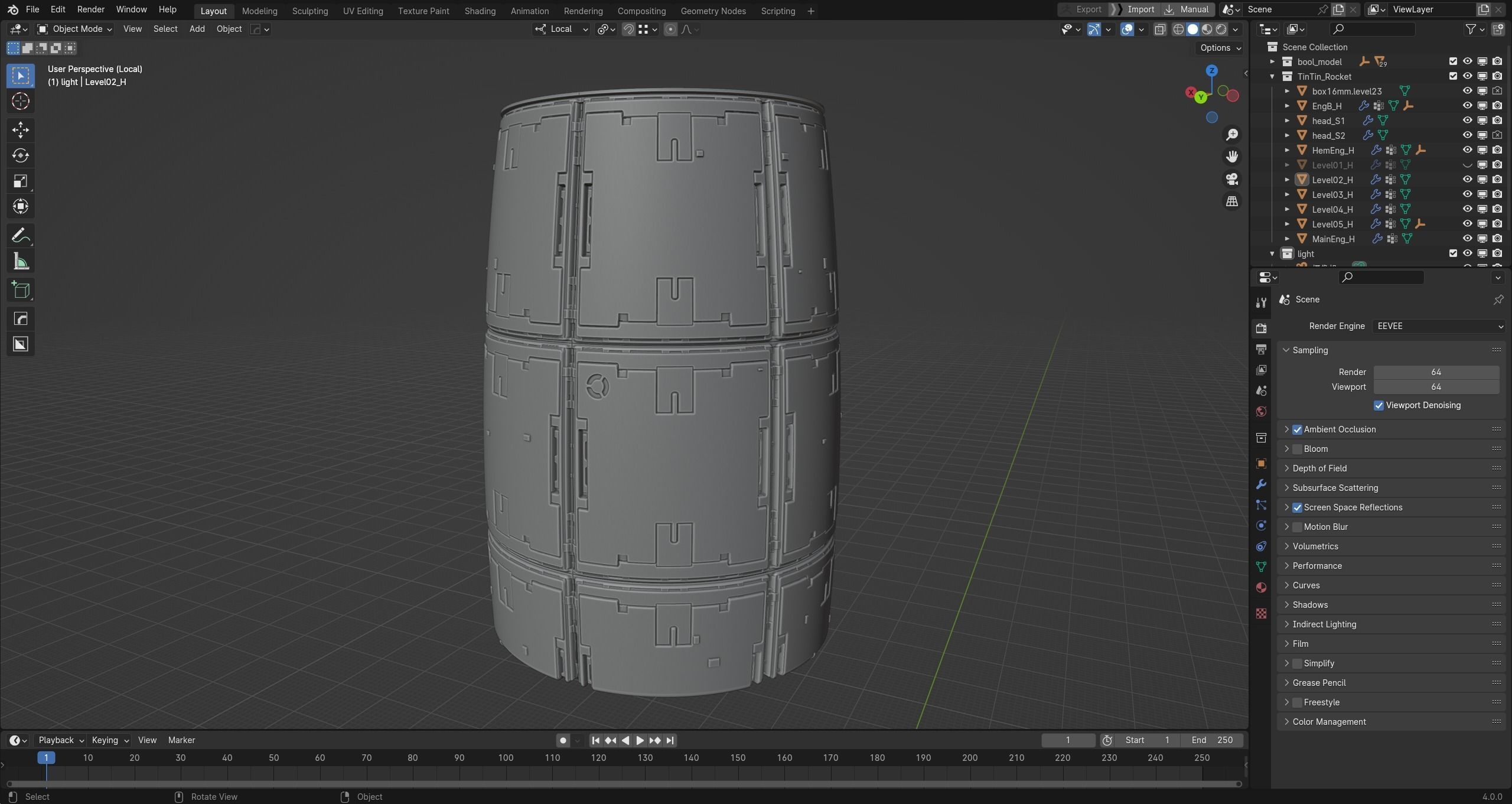Viewport: 1512px width, 804px height.
Task: Select the Measure tool
Action: coord(21,262)
